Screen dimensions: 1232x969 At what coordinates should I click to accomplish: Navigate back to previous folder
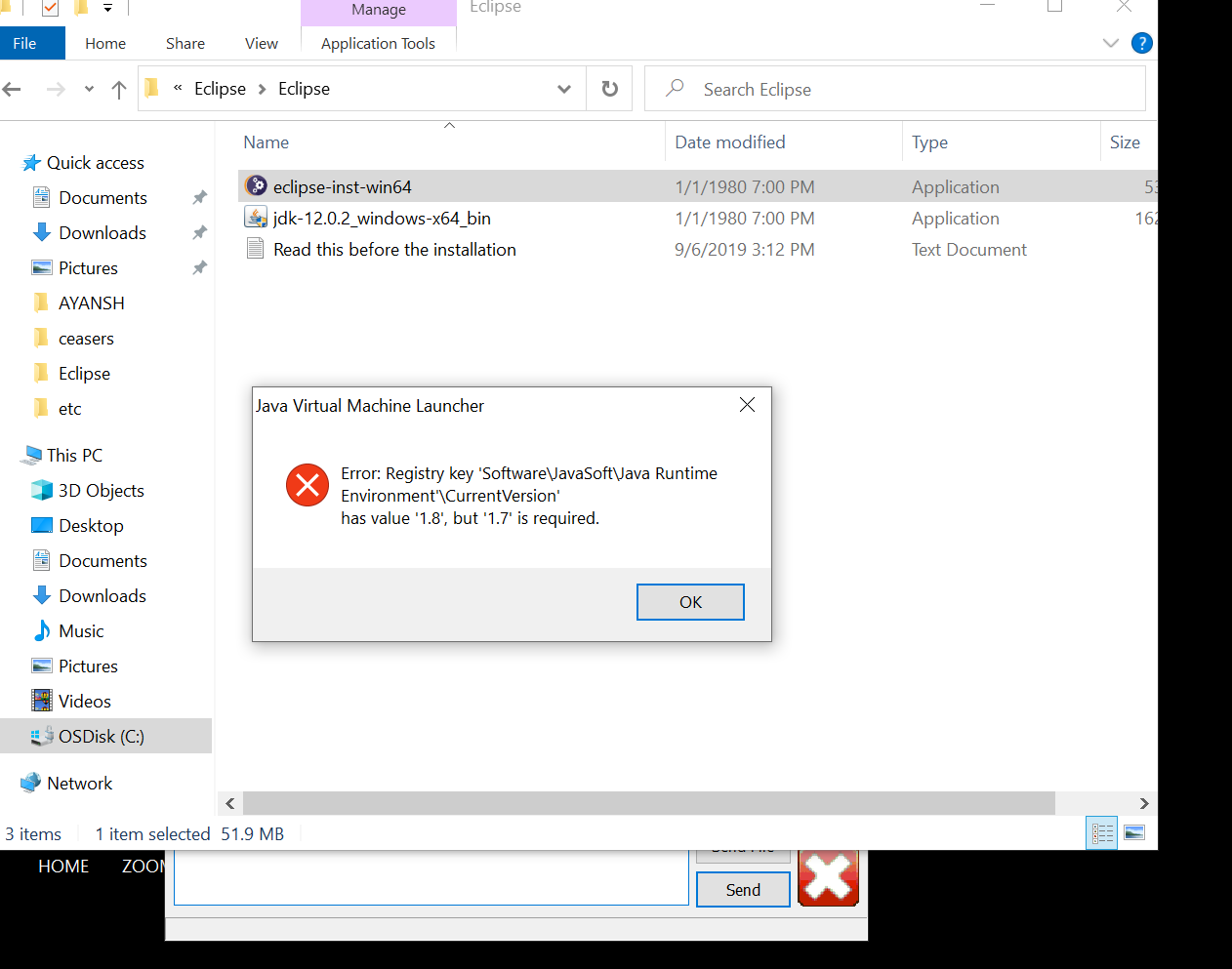tap(12, 90)
